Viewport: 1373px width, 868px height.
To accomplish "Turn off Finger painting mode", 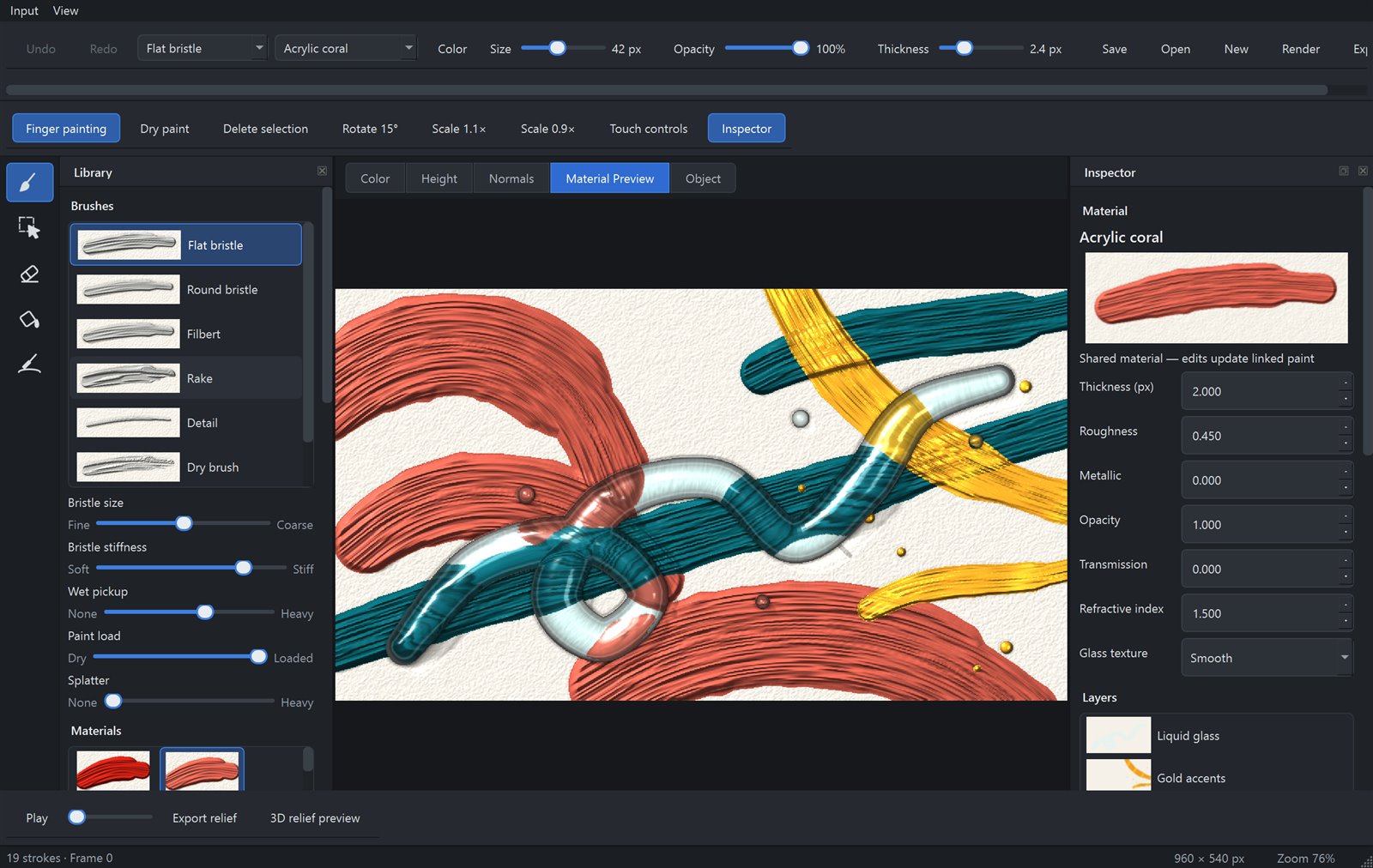I will (66, 129).
